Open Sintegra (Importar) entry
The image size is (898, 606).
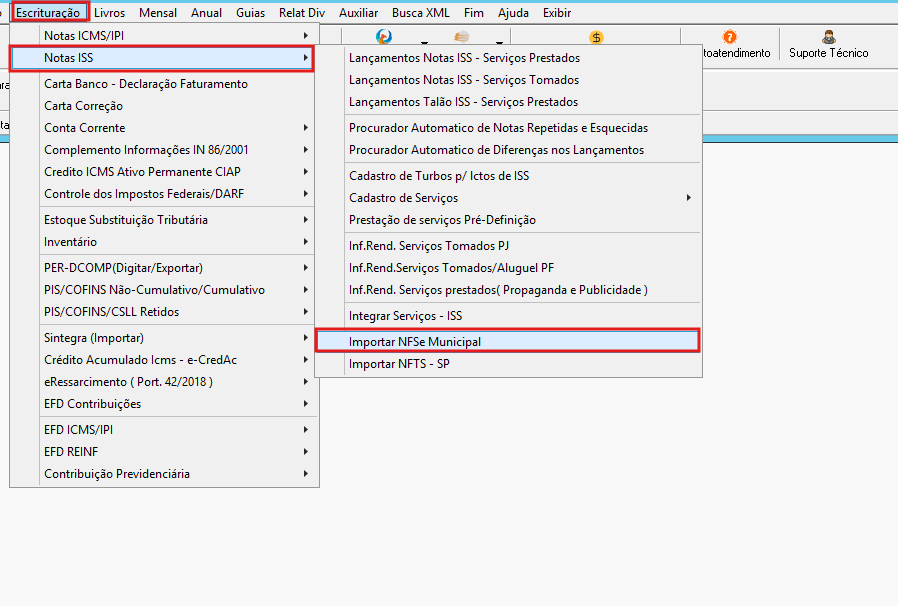[162, 338]
